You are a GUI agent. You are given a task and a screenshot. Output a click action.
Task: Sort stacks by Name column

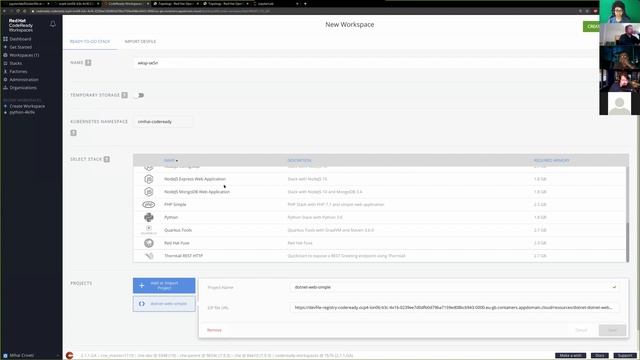[170, 160]
